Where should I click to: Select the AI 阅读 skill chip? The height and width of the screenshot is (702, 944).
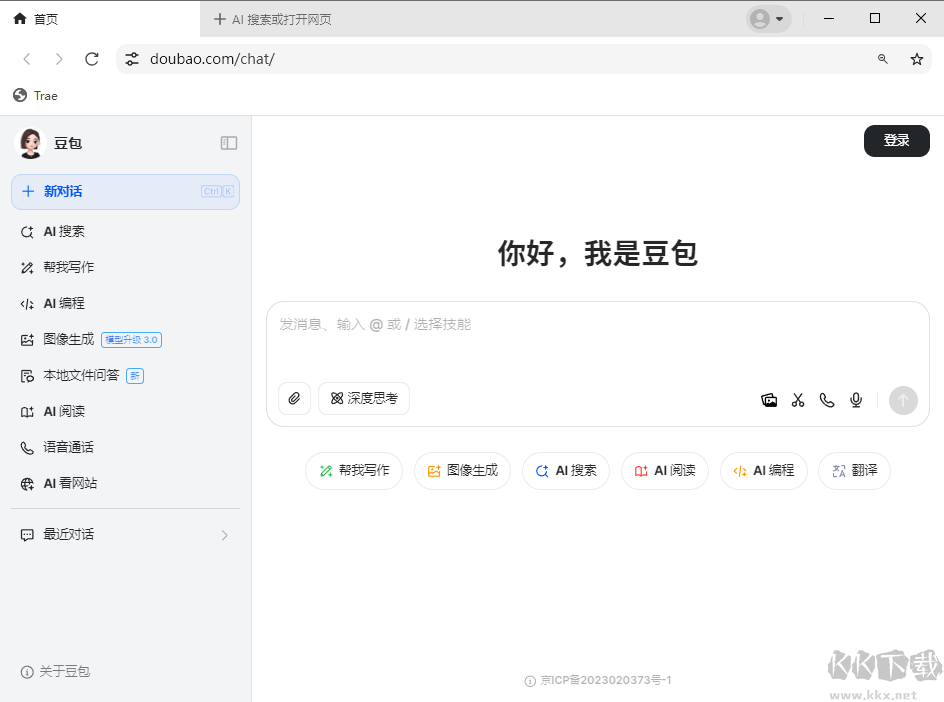(x=665, y=471)
